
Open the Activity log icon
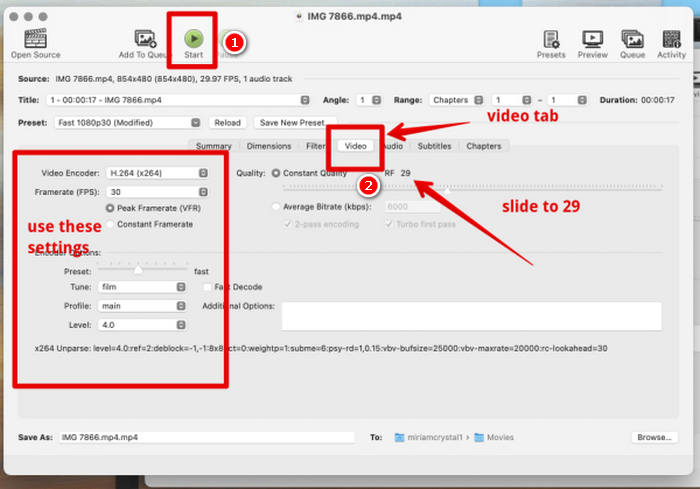(x=671, y=39)
